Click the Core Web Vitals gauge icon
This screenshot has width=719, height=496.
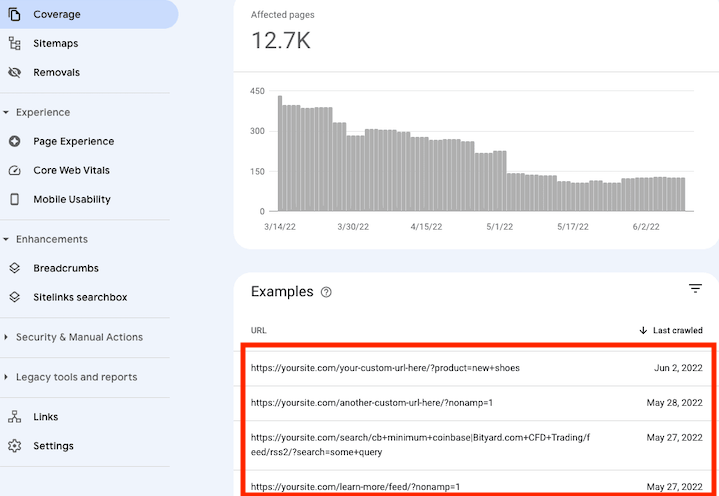tap(14, 170)
